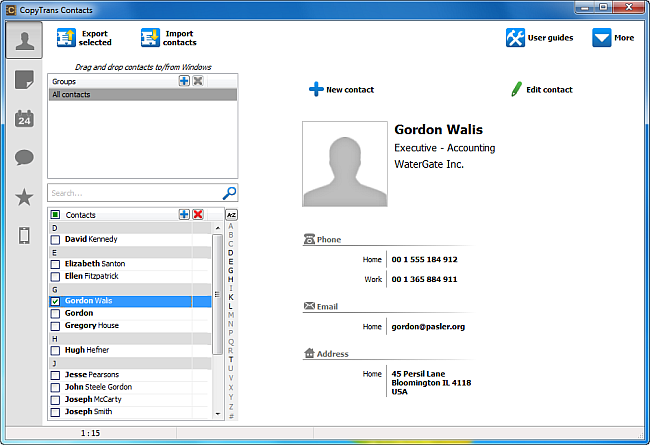
Task: Click Edit contact button
Action: tap(541, 90)
